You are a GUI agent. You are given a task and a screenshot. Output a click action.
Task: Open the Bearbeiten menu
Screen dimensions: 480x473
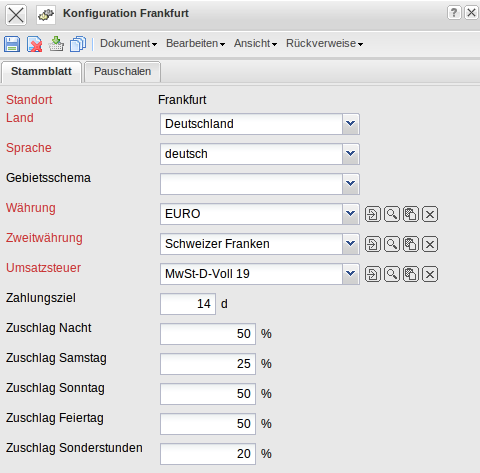click(x=195, y=44)
